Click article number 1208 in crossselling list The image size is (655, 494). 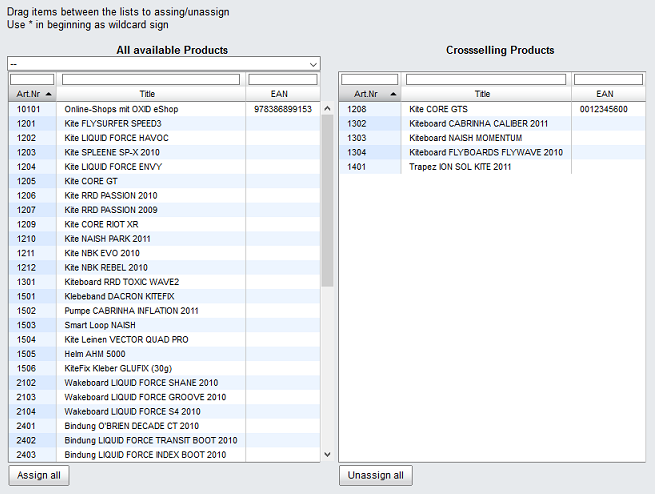point(357,109)
